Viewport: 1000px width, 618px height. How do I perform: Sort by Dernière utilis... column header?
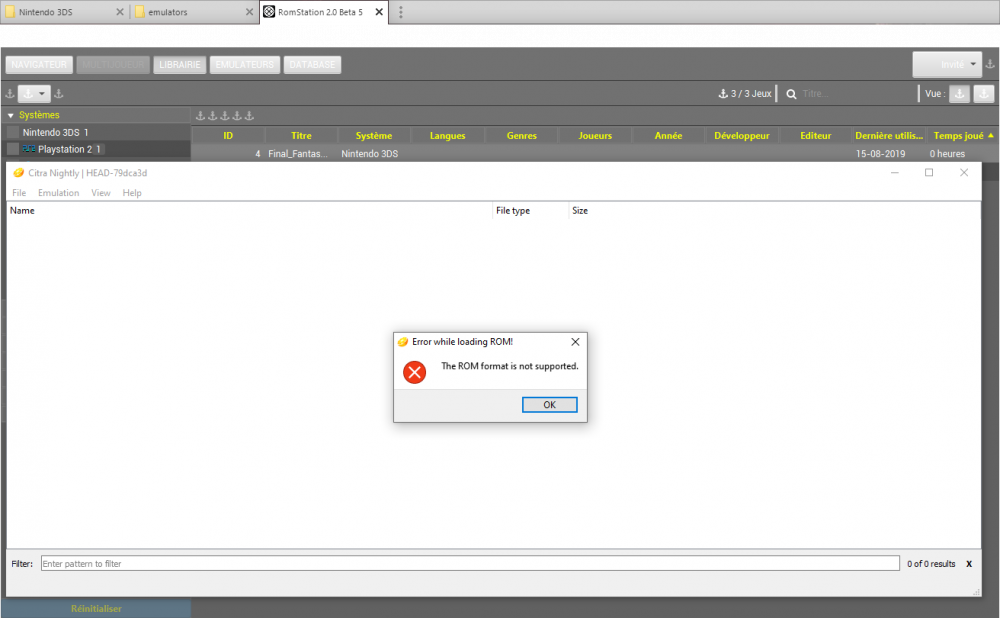(888, 135)
